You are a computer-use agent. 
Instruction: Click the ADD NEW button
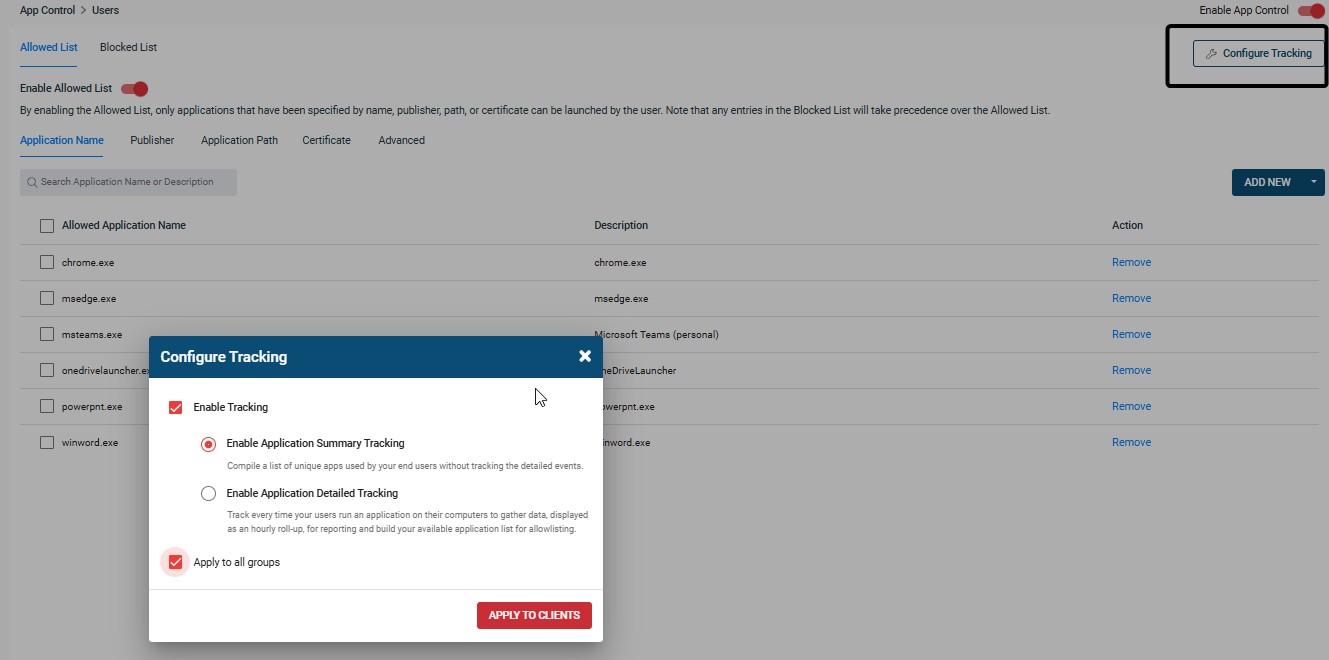pos(1266,182)
